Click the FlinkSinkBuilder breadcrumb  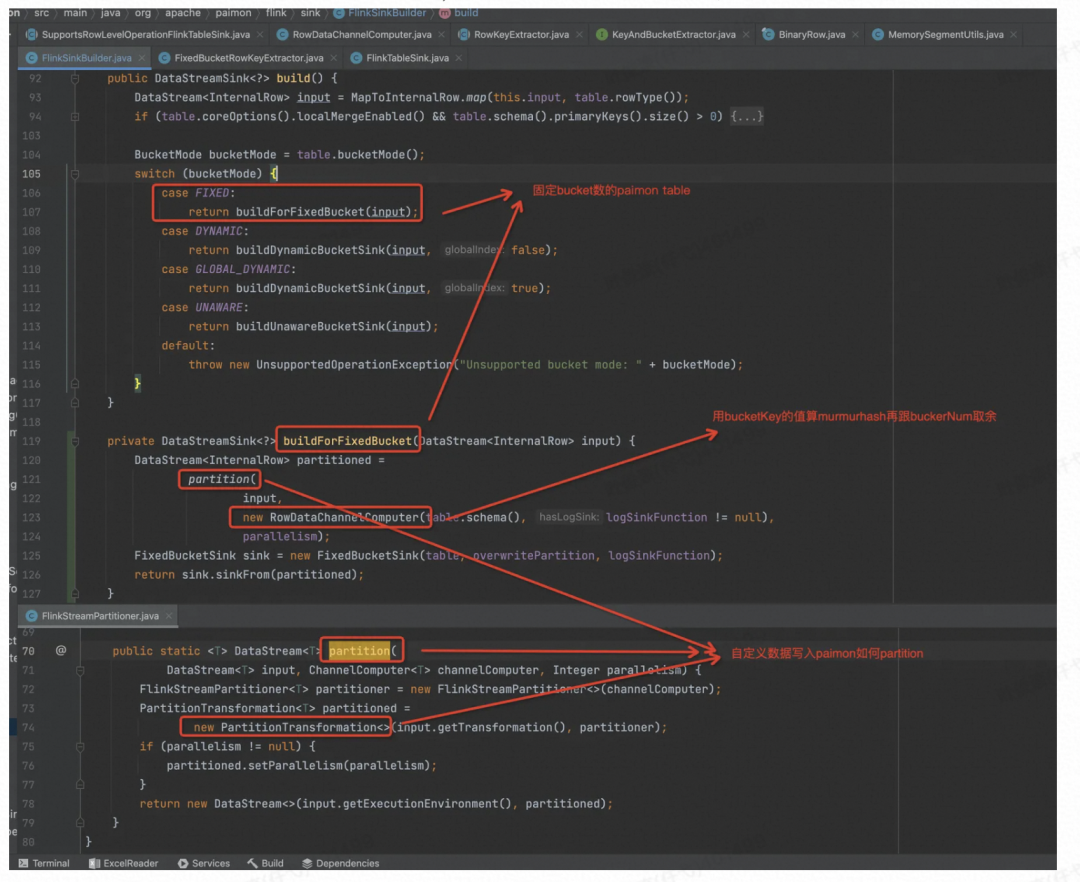point(387,13)
